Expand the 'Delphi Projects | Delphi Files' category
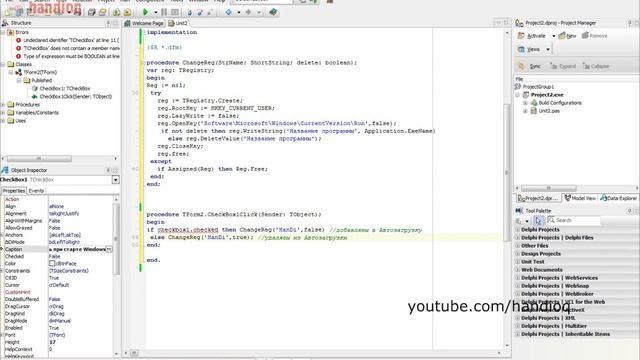 tap(518, 238)
